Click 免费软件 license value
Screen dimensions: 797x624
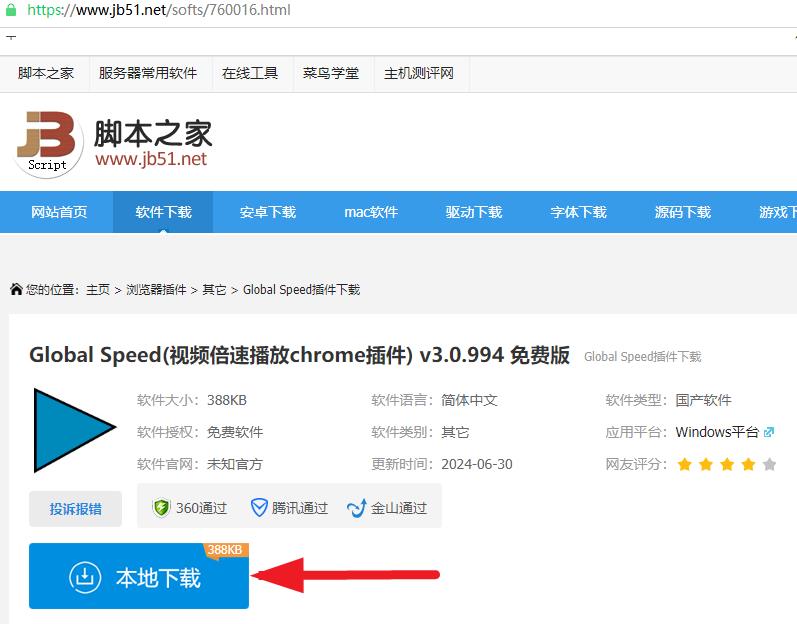point(235,432)
